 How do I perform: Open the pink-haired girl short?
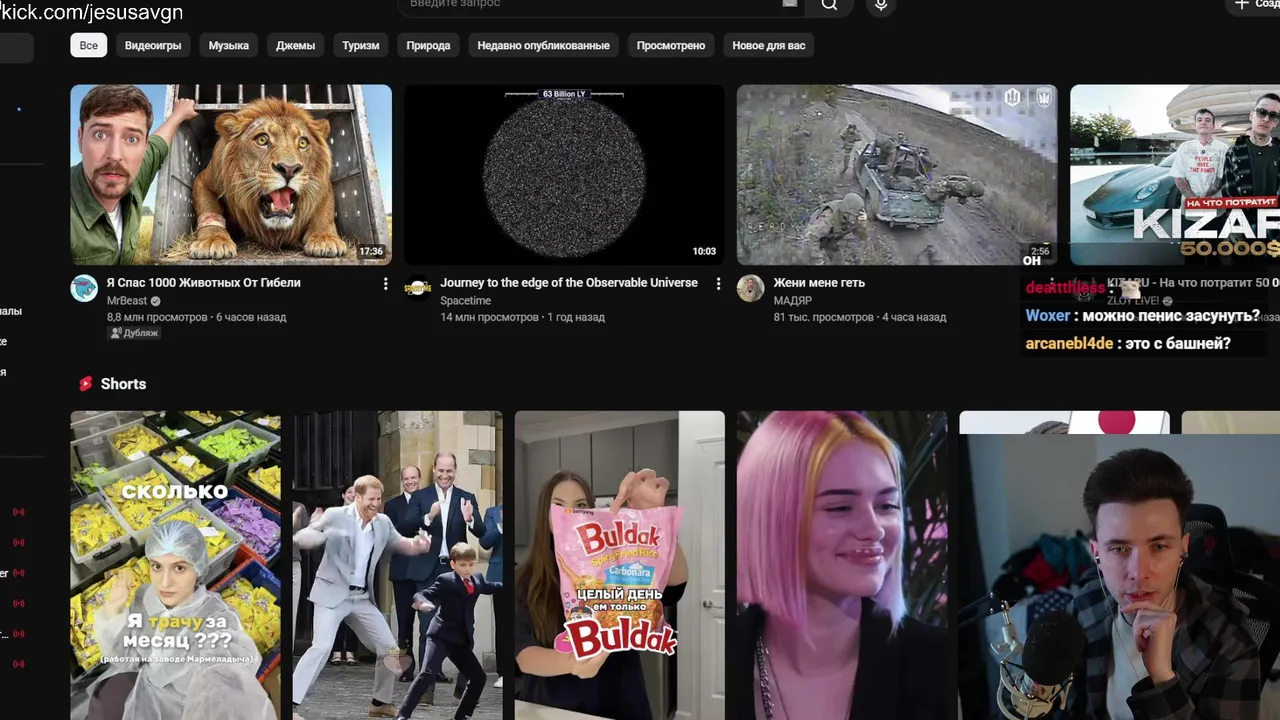pyautogui.click(x=842, y=565)
